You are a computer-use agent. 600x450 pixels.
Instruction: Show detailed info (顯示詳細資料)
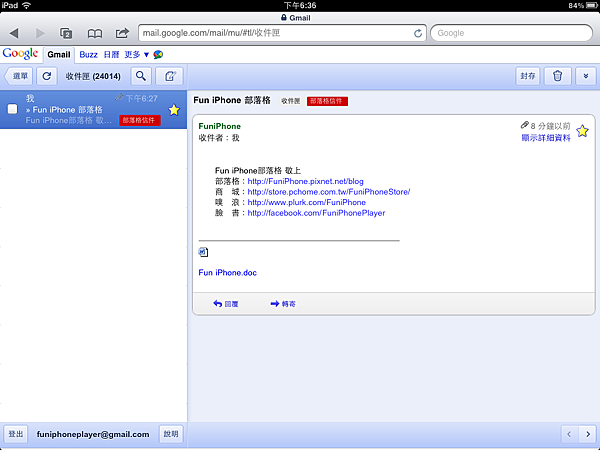tap(546, 138)
